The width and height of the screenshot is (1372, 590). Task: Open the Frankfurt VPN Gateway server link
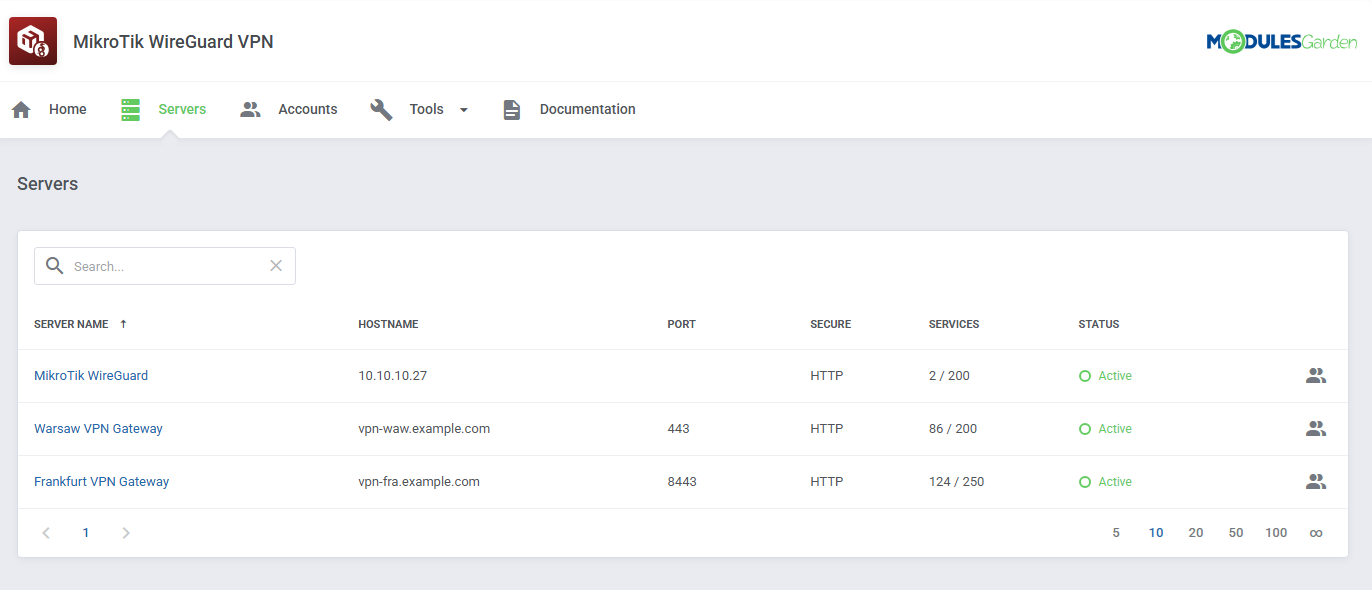102,482
